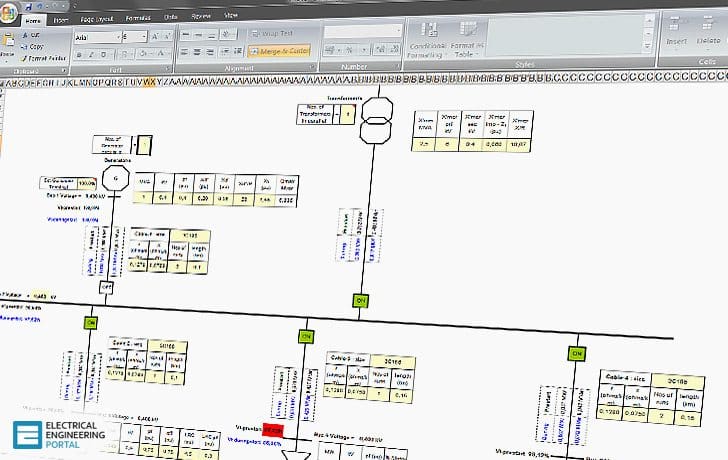The height and width of the screenshot is (460, 728).
Task: Select the red Vbus value cell near the bottom
Action: (x=273, y=430)
